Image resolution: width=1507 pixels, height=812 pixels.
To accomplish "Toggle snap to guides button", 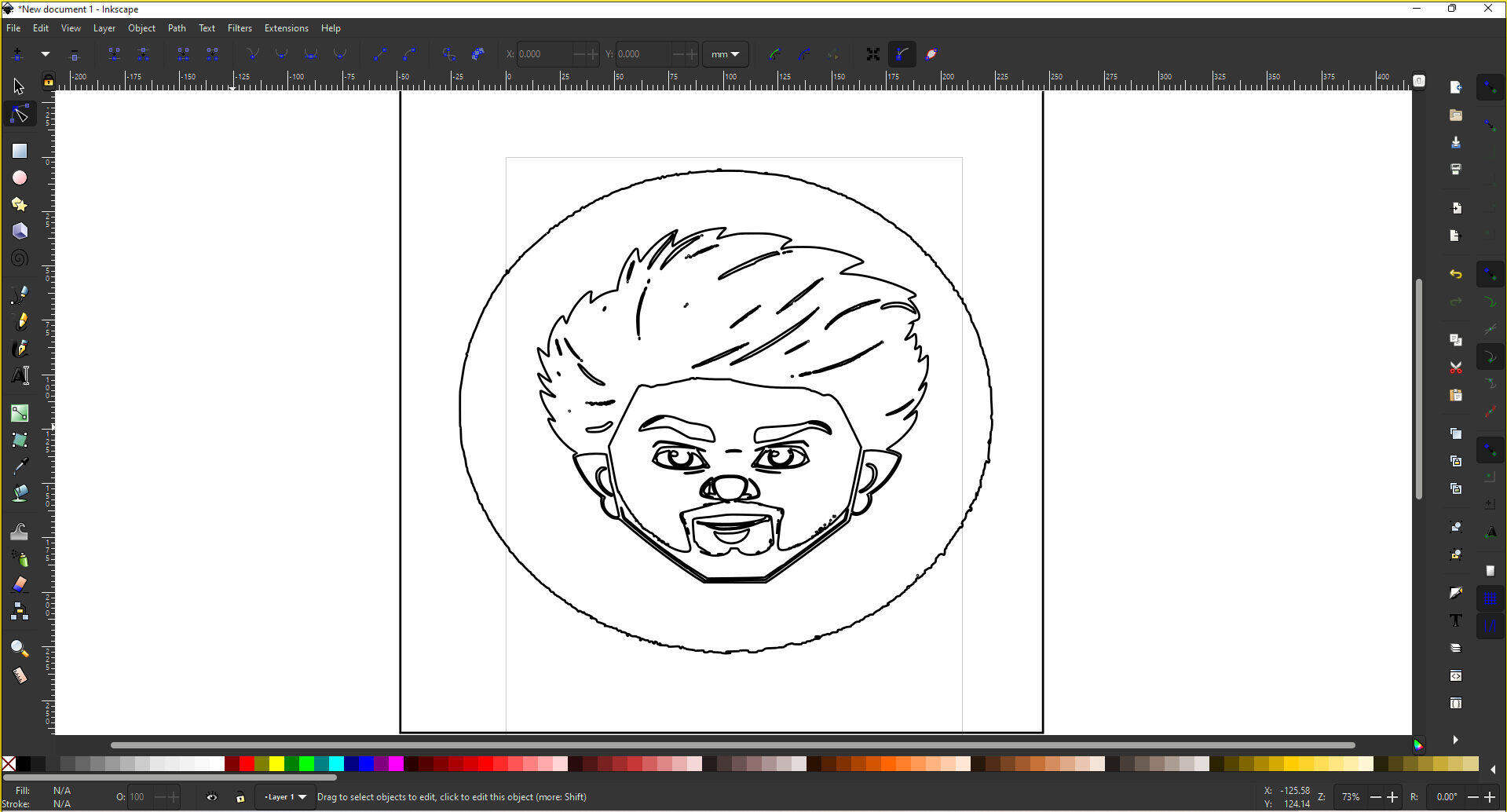I will pyautogui.click(x=1489, y=626).
